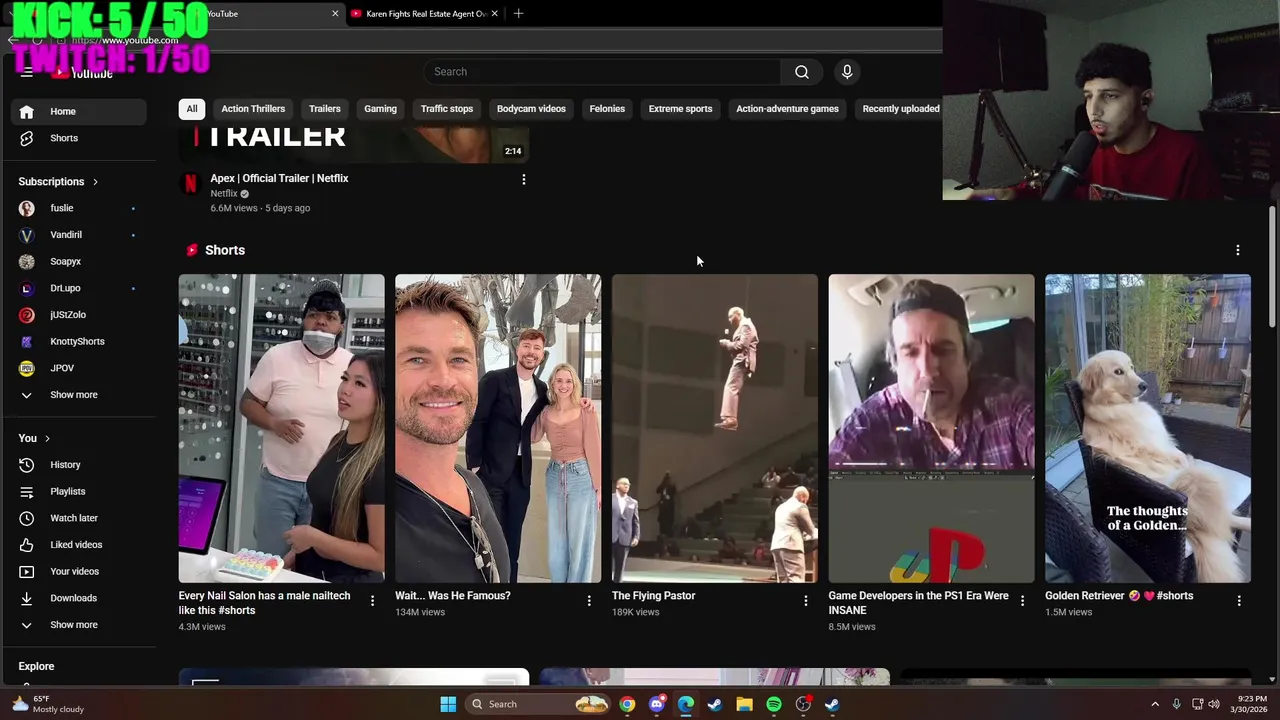
Task: Open Your videos page
Action: [x=78, y=571]
